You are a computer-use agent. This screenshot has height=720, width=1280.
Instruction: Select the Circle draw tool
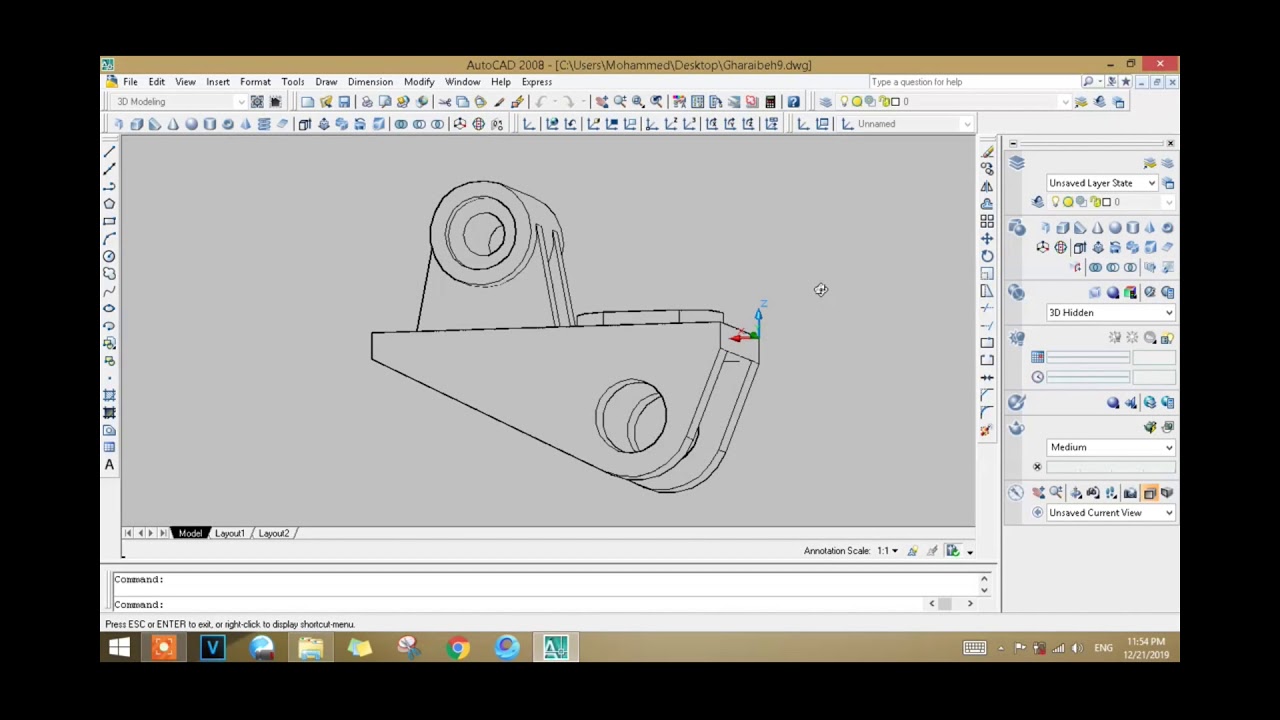pos(109,256)
